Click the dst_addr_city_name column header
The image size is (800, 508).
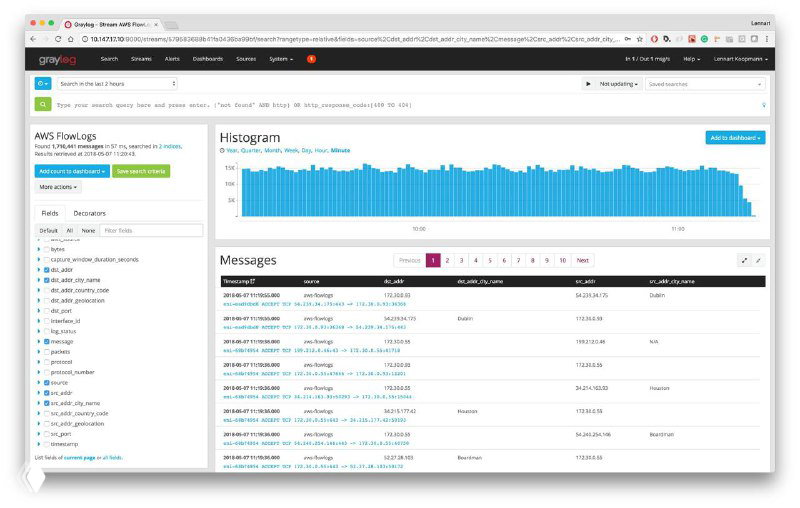(480, 282)
